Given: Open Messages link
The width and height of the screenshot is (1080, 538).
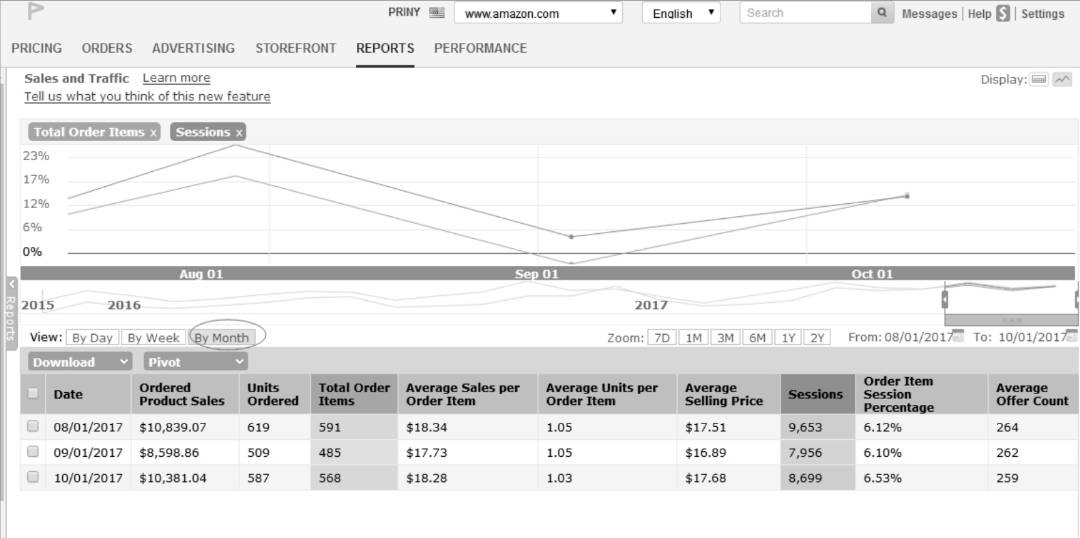Looking at the screenshot, I should pos(929,13).
